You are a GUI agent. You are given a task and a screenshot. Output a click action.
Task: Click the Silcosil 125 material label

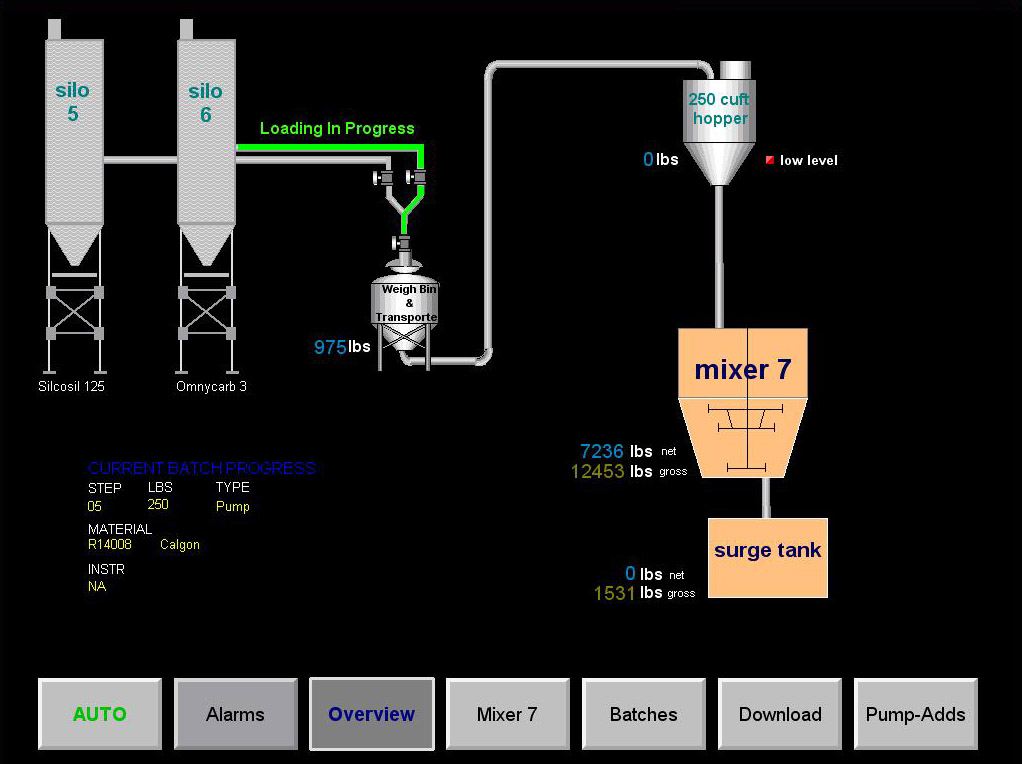coord(71,386)
